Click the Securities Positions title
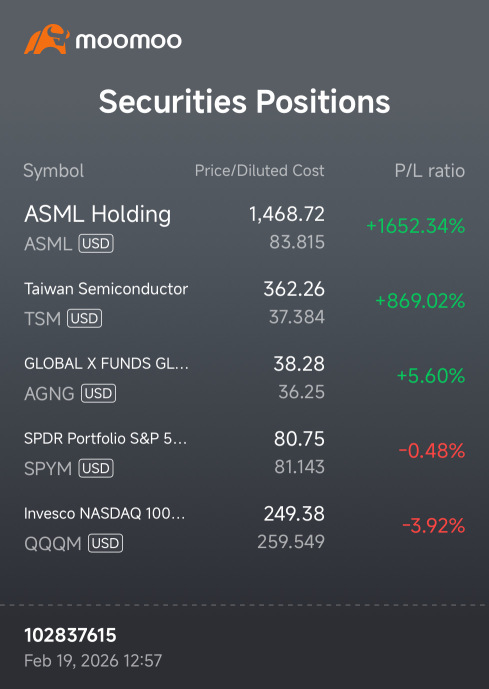 (x=244, y=102)
